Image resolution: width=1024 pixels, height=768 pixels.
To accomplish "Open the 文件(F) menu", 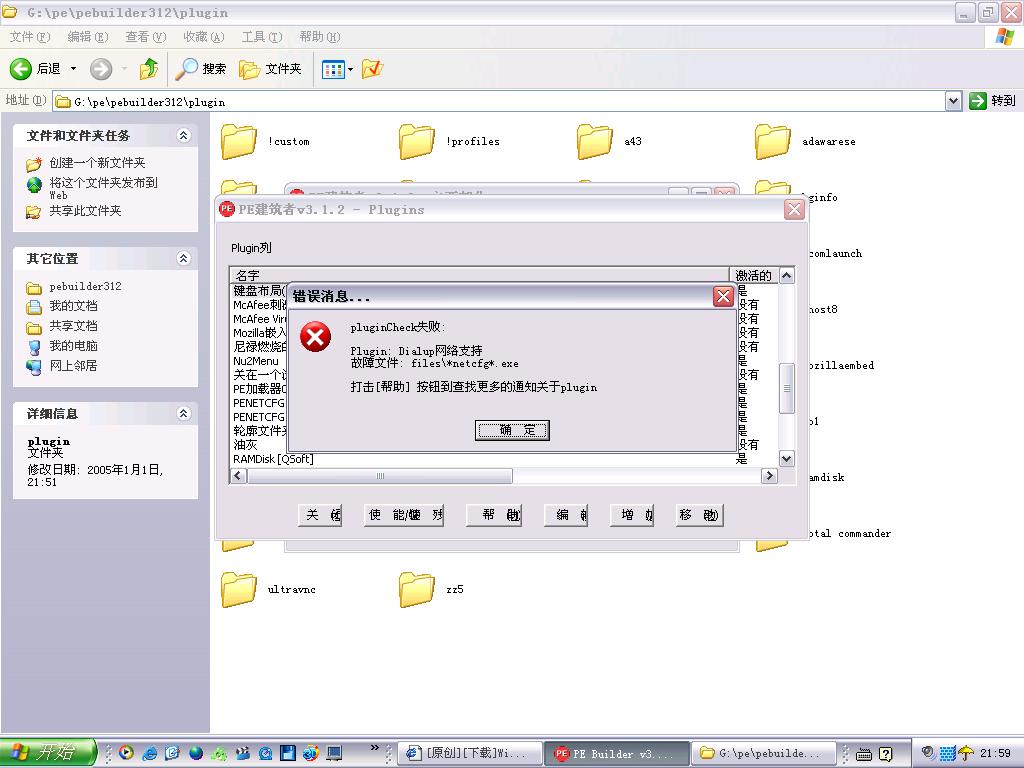I will [30, 37].
